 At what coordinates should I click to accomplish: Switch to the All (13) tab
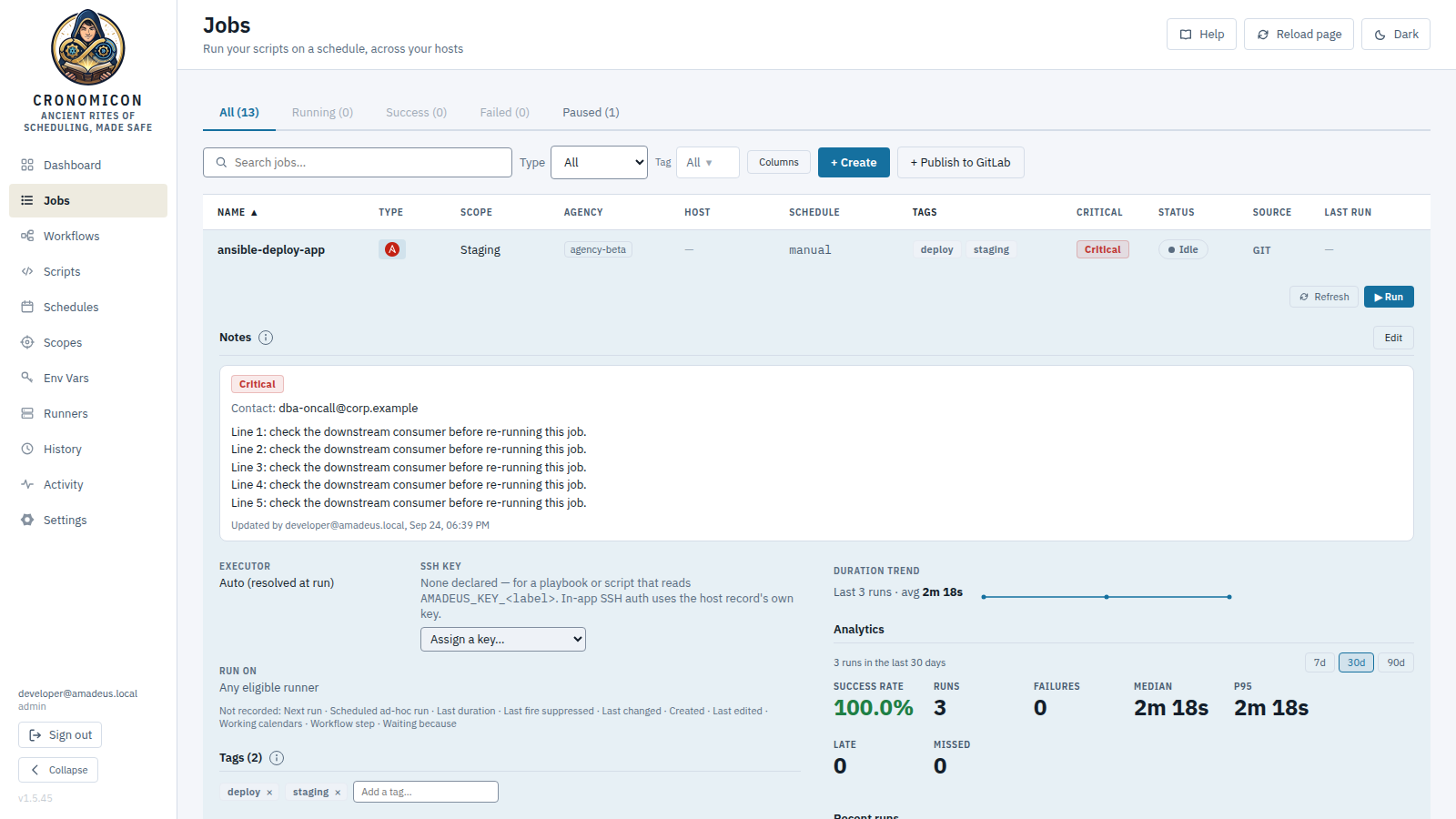239,113
